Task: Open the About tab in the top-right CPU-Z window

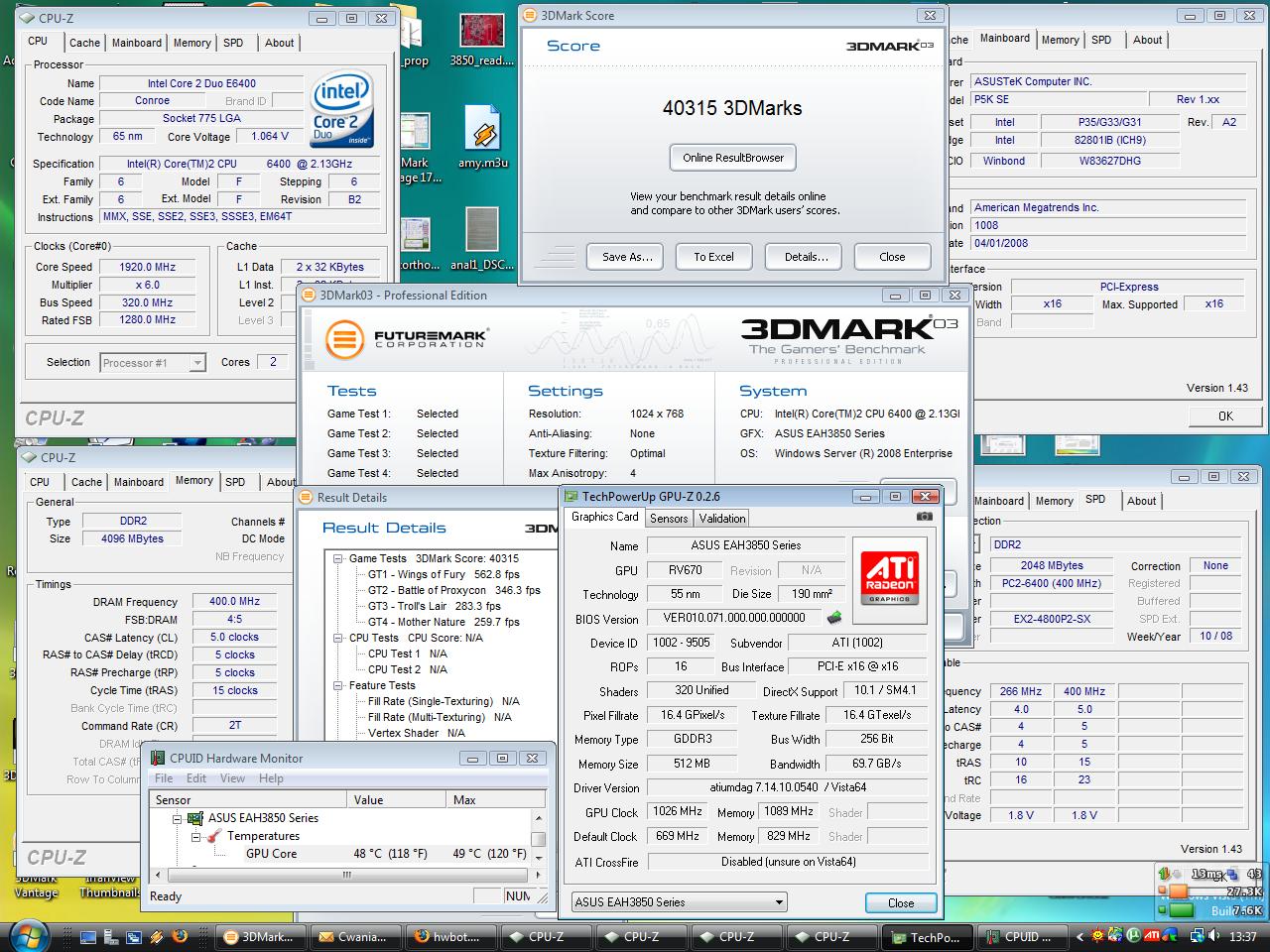Action: pyautogui.click(x=1147, y=40)
